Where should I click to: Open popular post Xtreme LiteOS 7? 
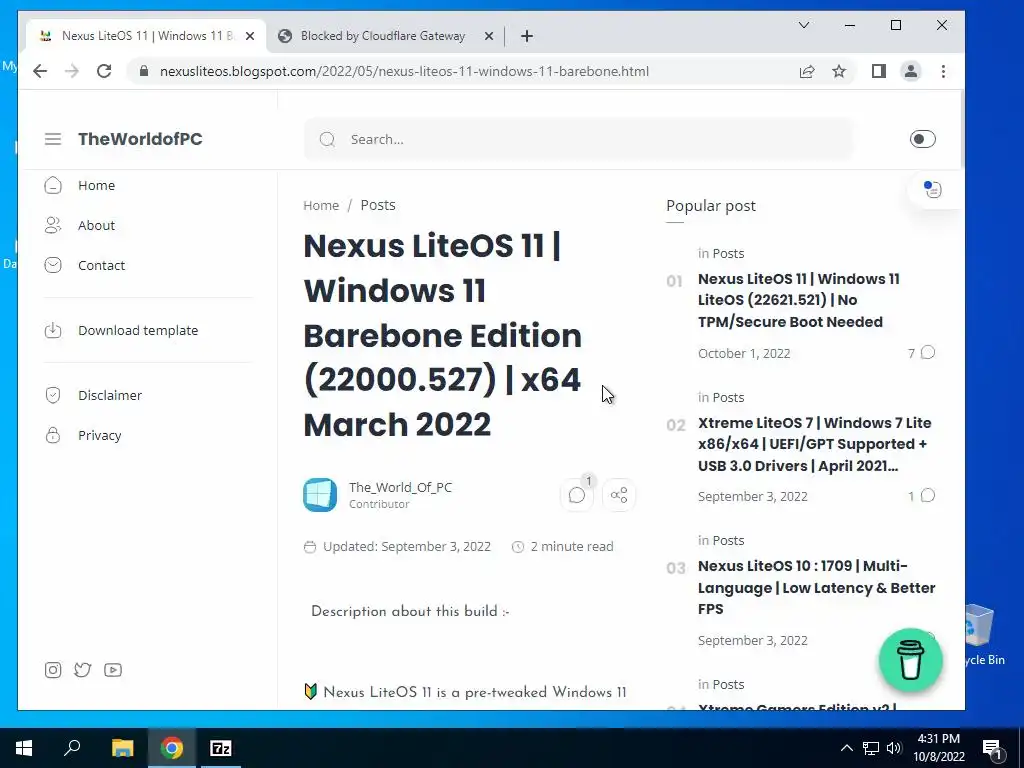[814, 444]
